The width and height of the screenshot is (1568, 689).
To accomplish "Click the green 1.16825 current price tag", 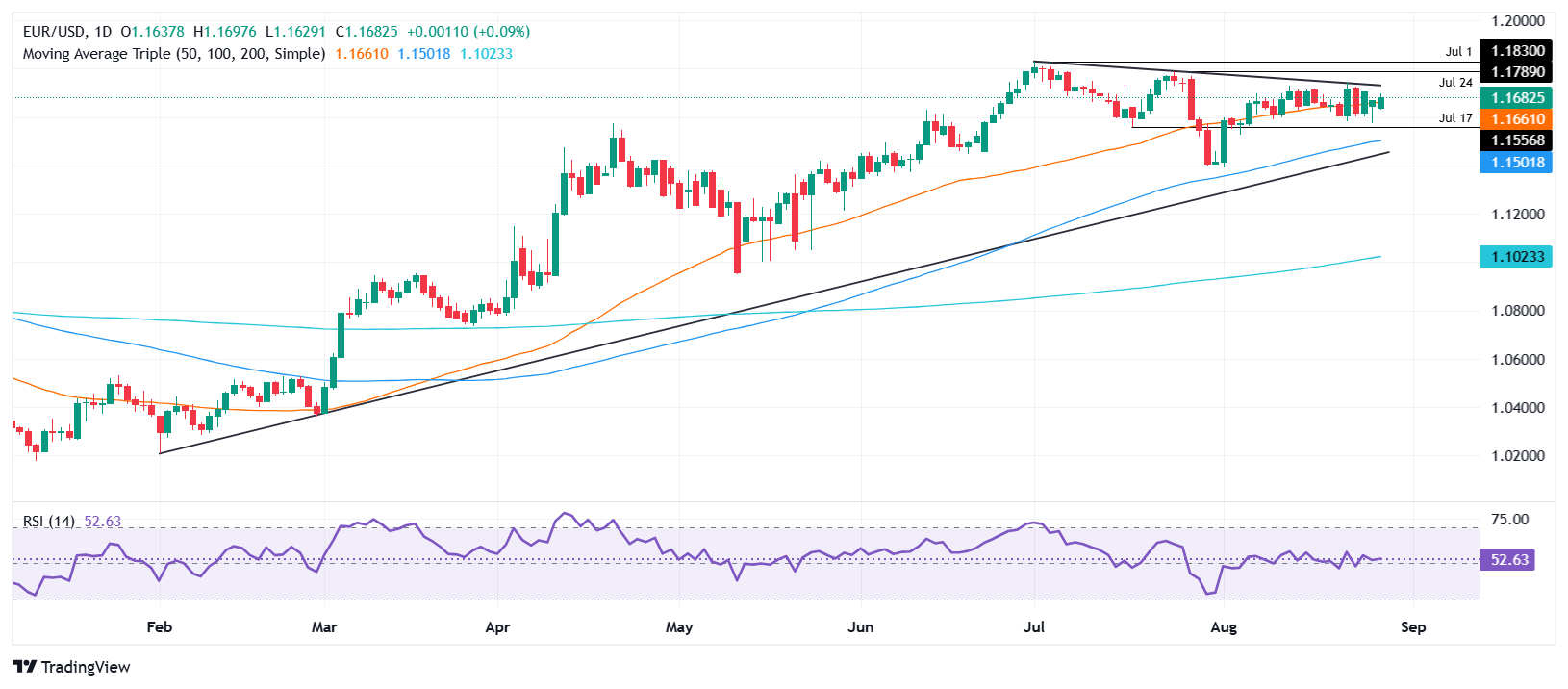I will 1517,98.
